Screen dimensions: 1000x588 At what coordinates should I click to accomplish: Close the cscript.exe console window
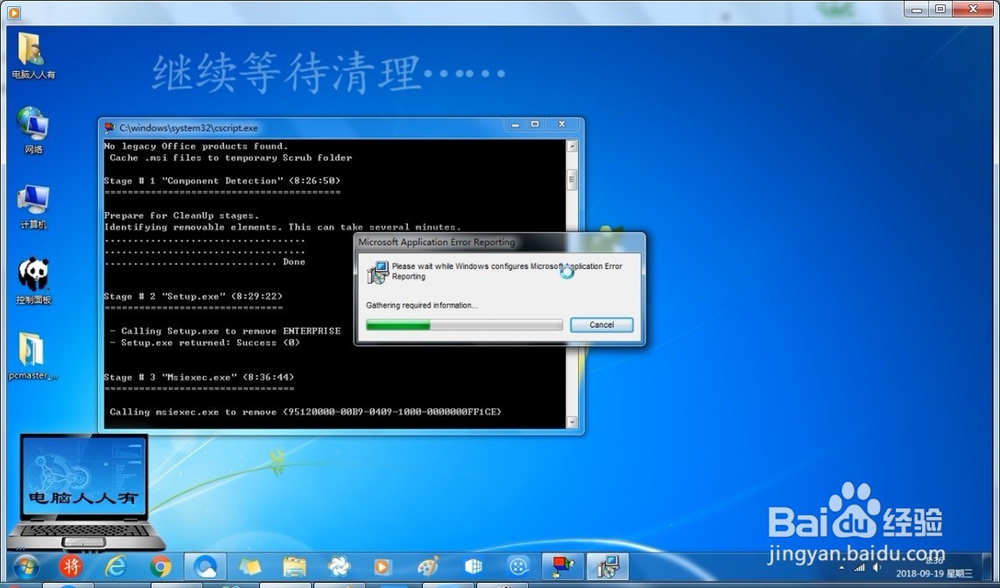click(562, 124)
